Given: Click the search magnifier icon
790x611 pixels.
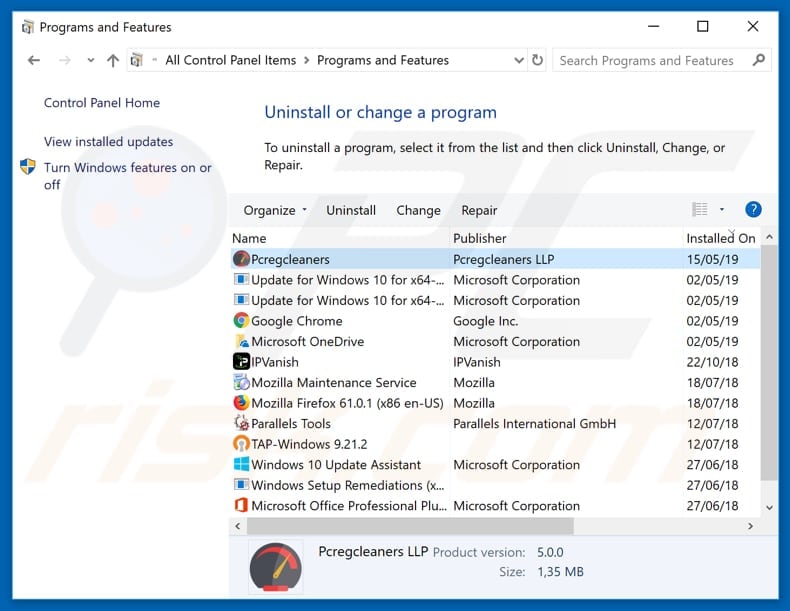Looking at the screenshot, I should 759,60.
